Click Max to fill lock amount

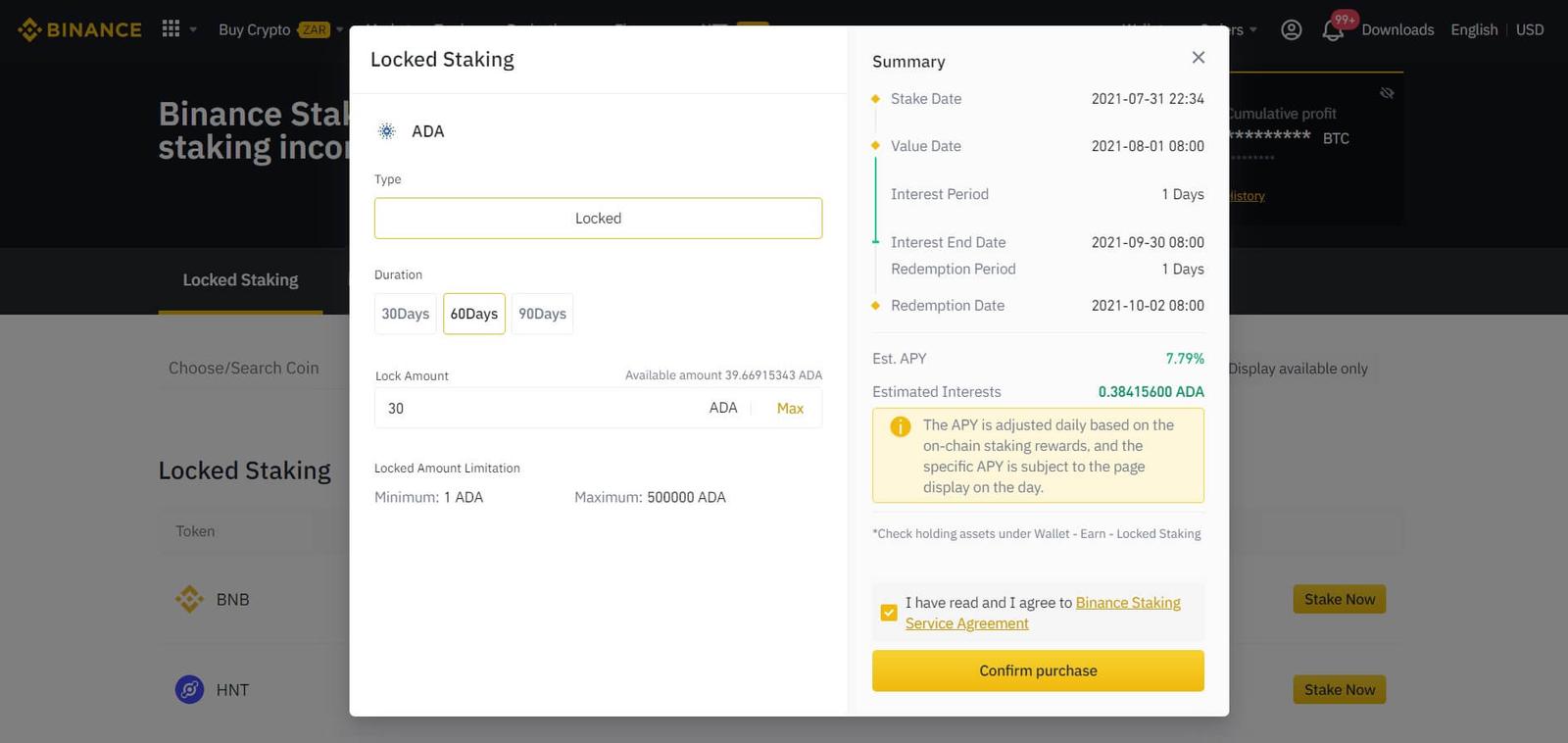[790, 409]
